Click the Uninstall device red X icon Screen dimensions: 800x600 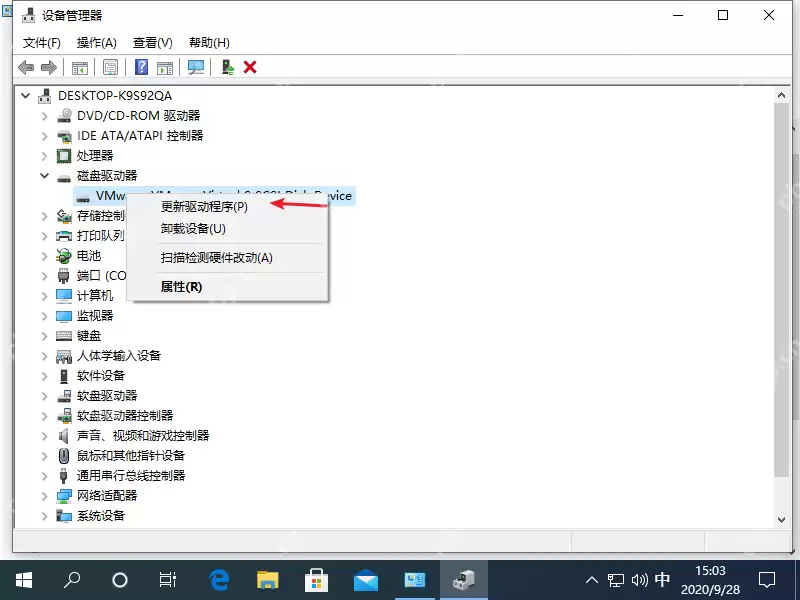coord(249,67)
